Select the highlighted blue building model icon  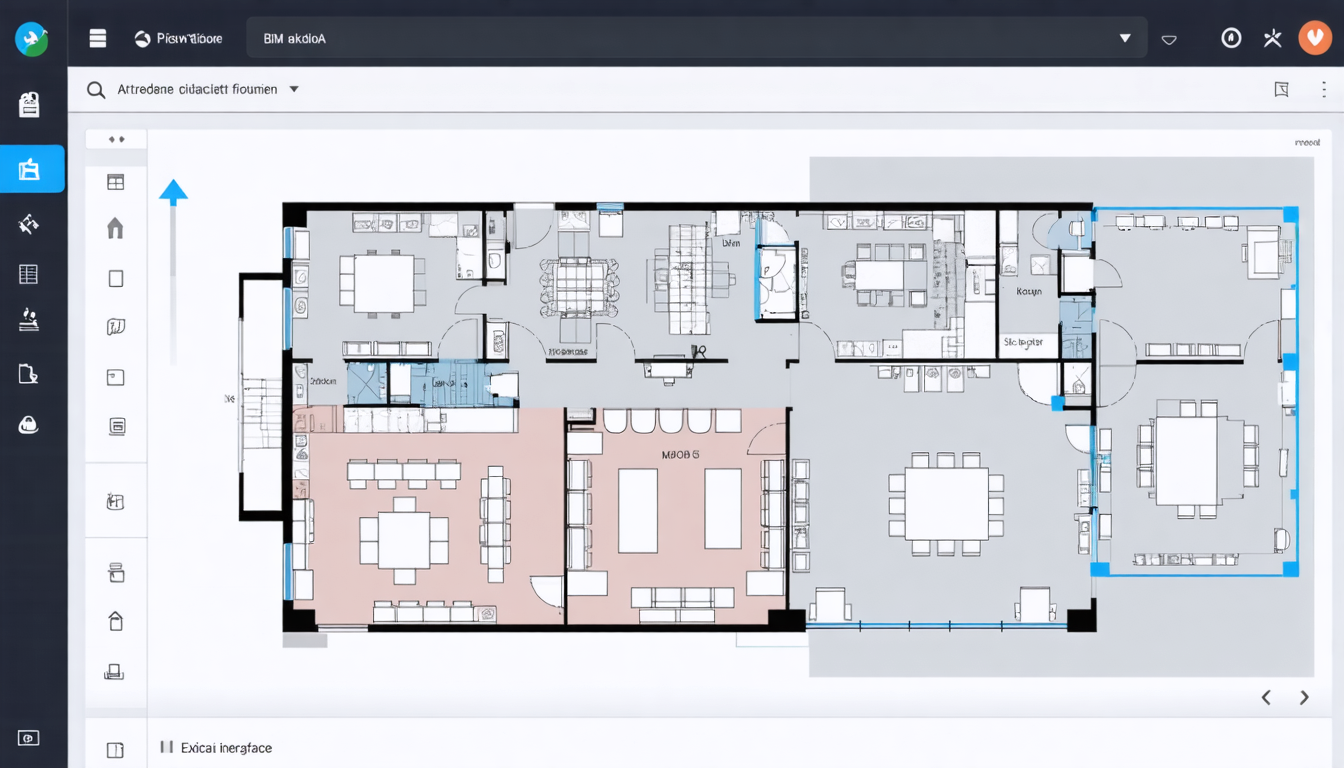30,169
